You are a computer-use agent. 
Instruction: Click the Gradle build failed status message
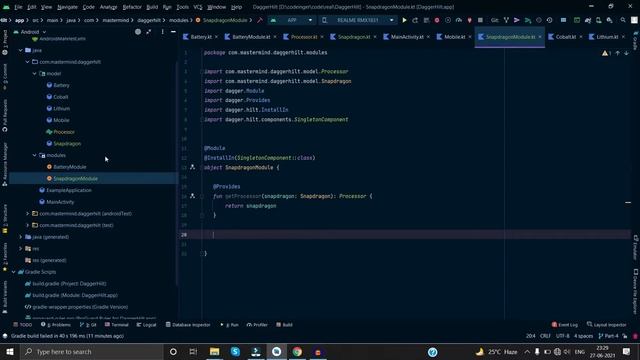click(x=67, y=336)
